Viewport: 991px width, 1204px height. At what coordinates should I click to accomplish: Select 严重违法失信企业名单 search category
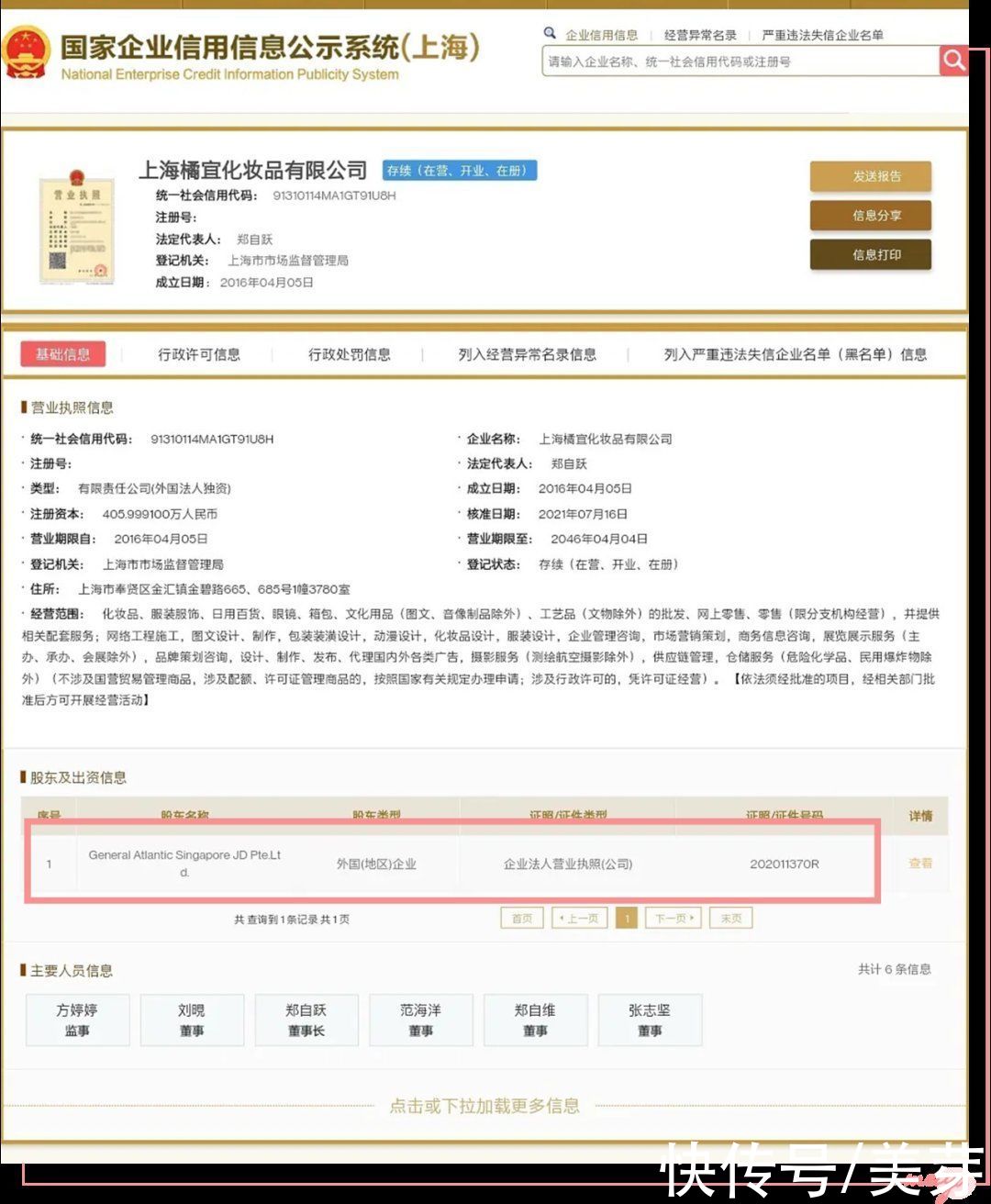[822, 35]
